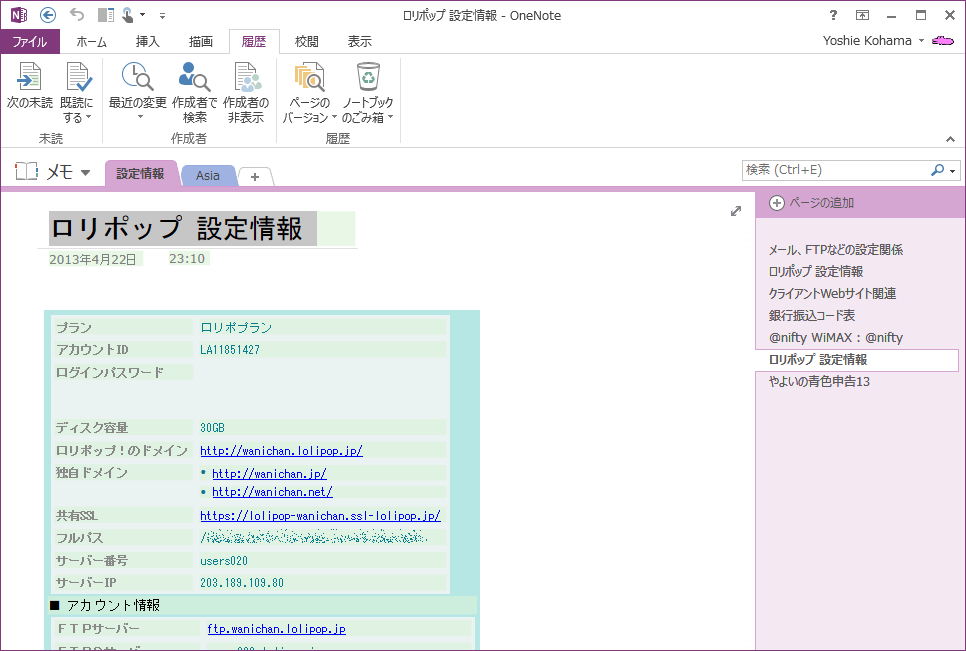This screenshot has height=651, width=966.
Task: Click ページの追加 to add a page
Action: coord(813,203)
